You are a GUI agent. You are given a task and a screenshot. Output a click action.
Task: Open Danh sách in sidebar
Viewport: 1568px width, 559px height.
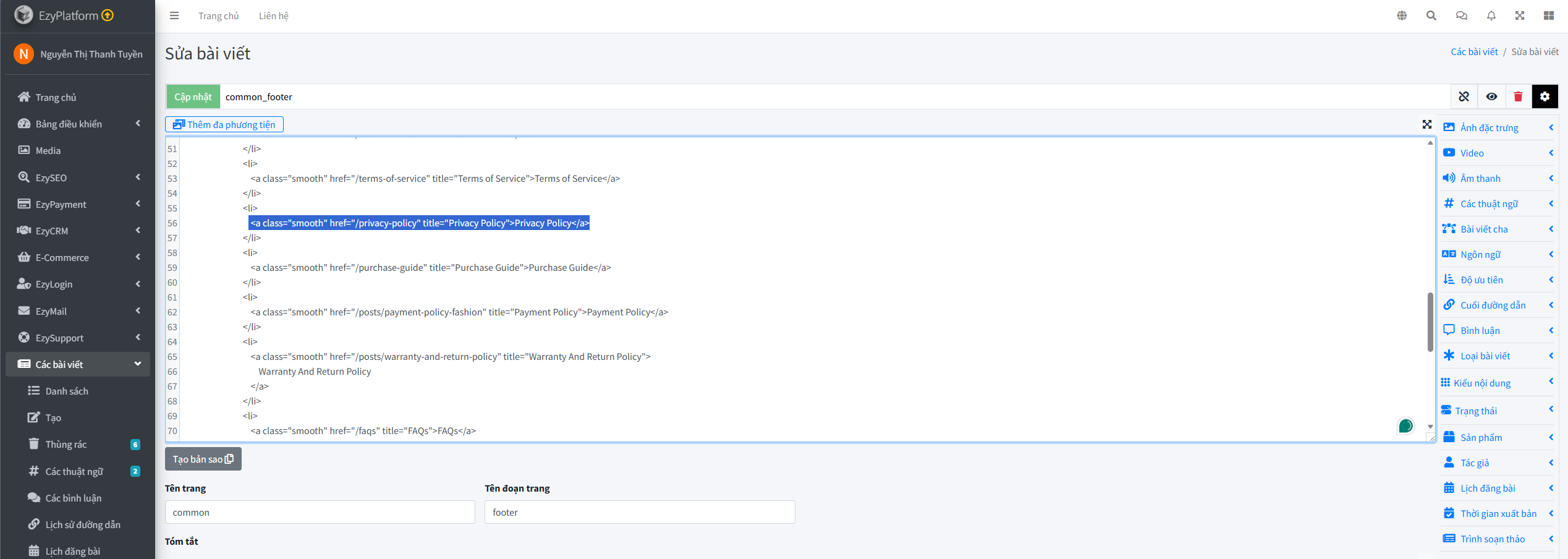(x=67, y=391)
